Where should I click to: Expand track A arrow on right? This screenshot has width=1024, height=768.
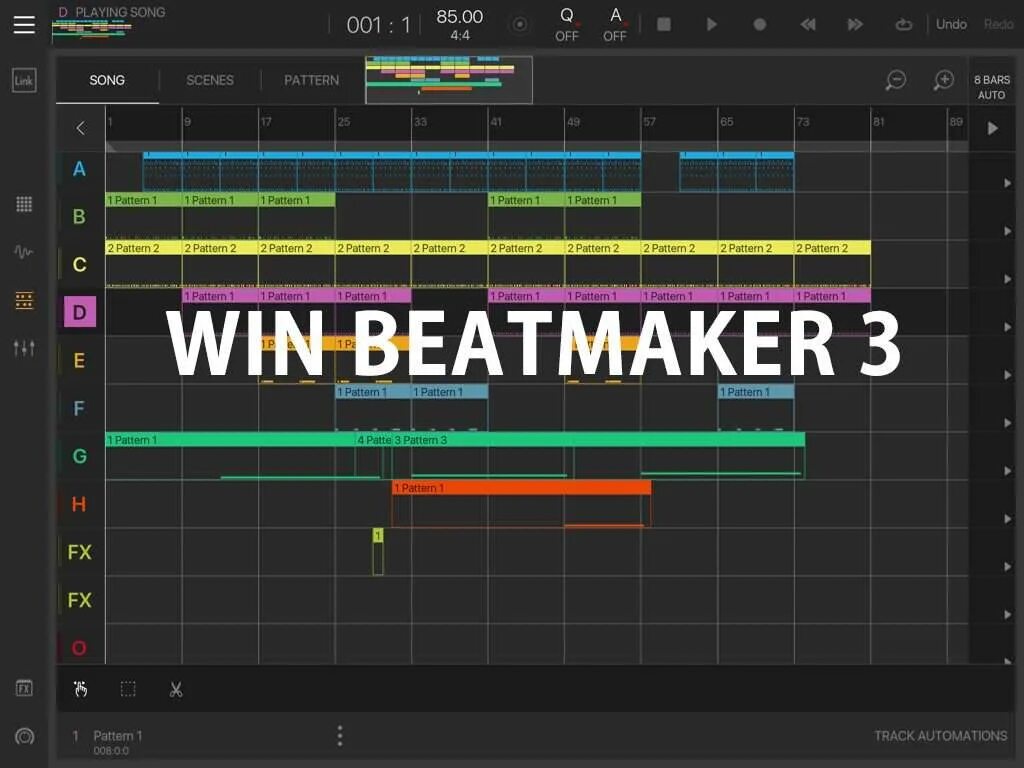point(1007,184)
